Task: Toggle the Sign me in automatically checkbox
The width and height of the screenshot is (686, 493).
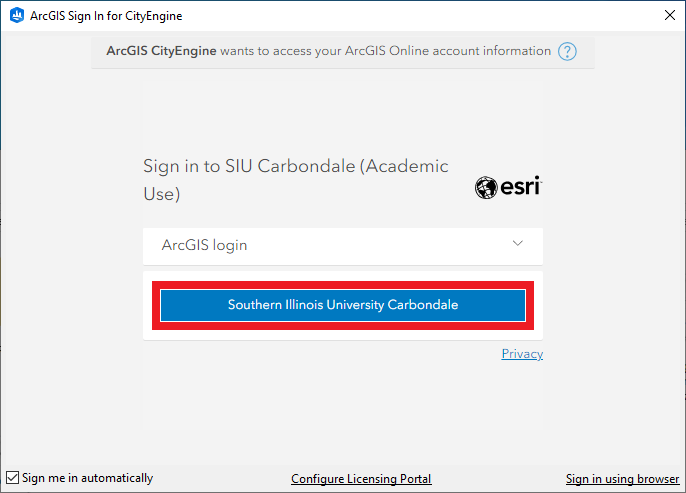Action: [x=13, y=478]
